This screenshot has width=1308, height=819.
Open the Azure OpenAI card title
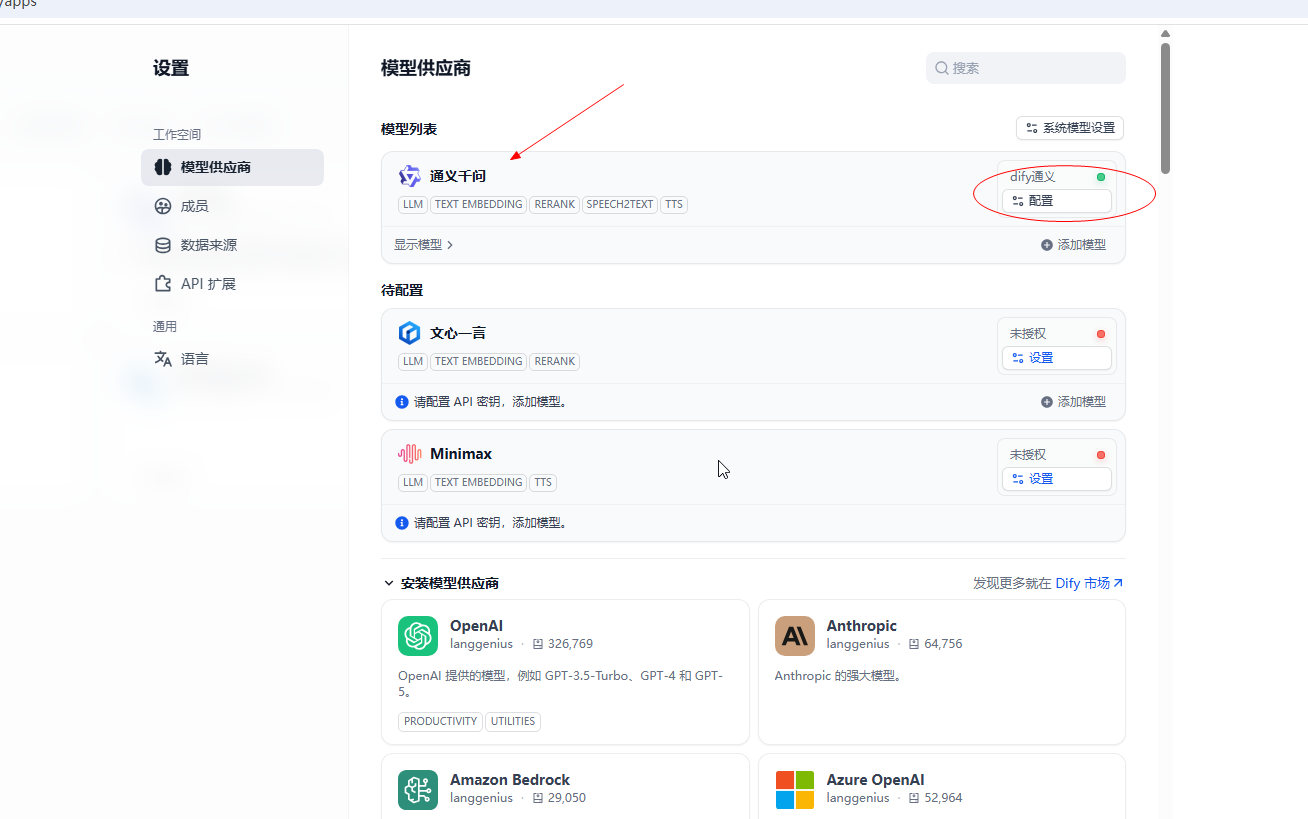point(875,780)
